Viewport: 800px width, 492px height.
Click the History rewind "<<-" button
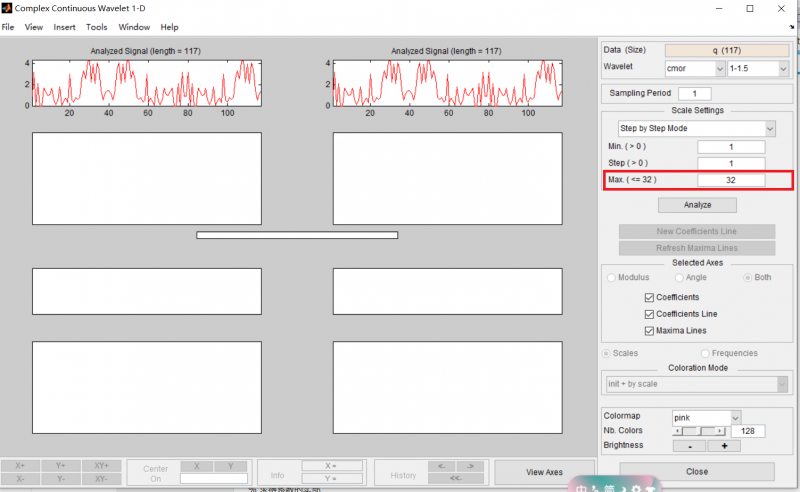(456, 479)
